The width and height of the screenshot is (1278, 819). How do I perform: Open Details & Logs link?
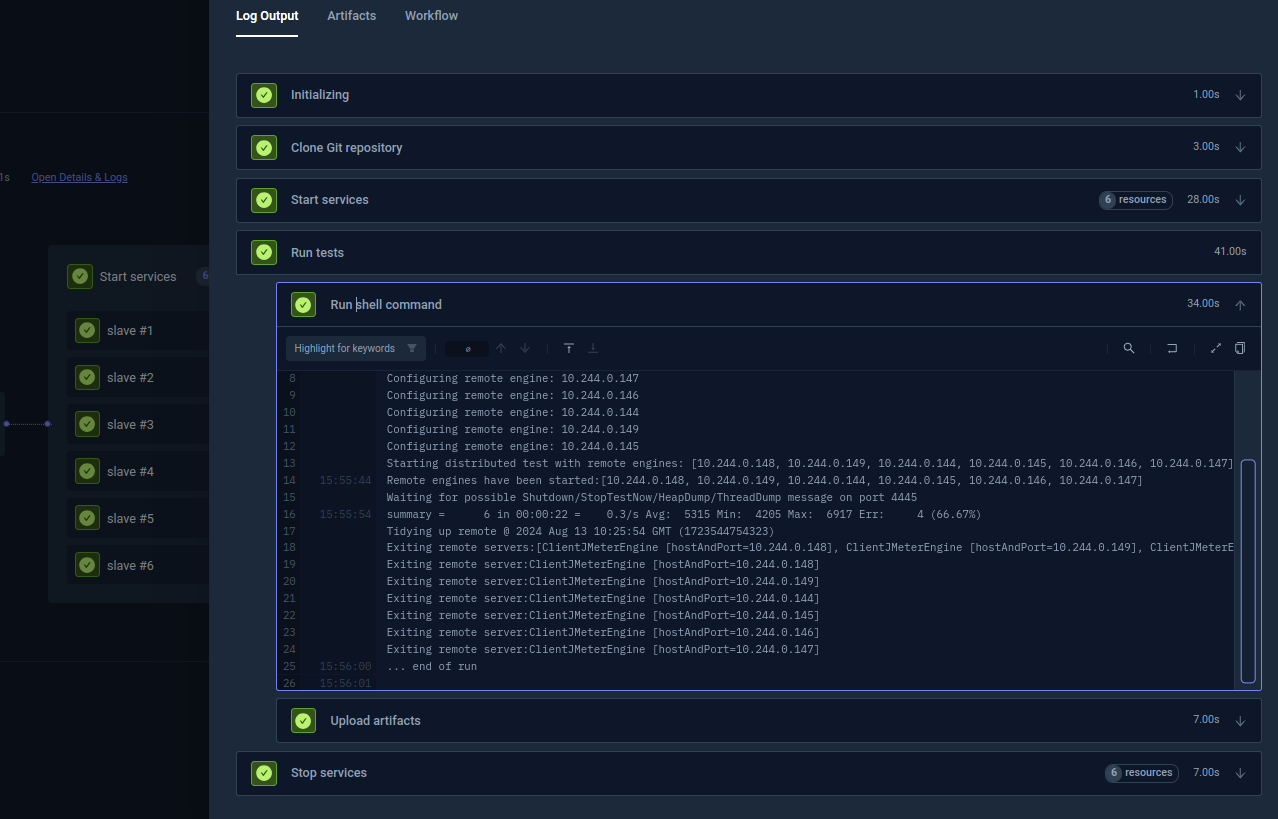pyautogui.click(x=79, y=177)
